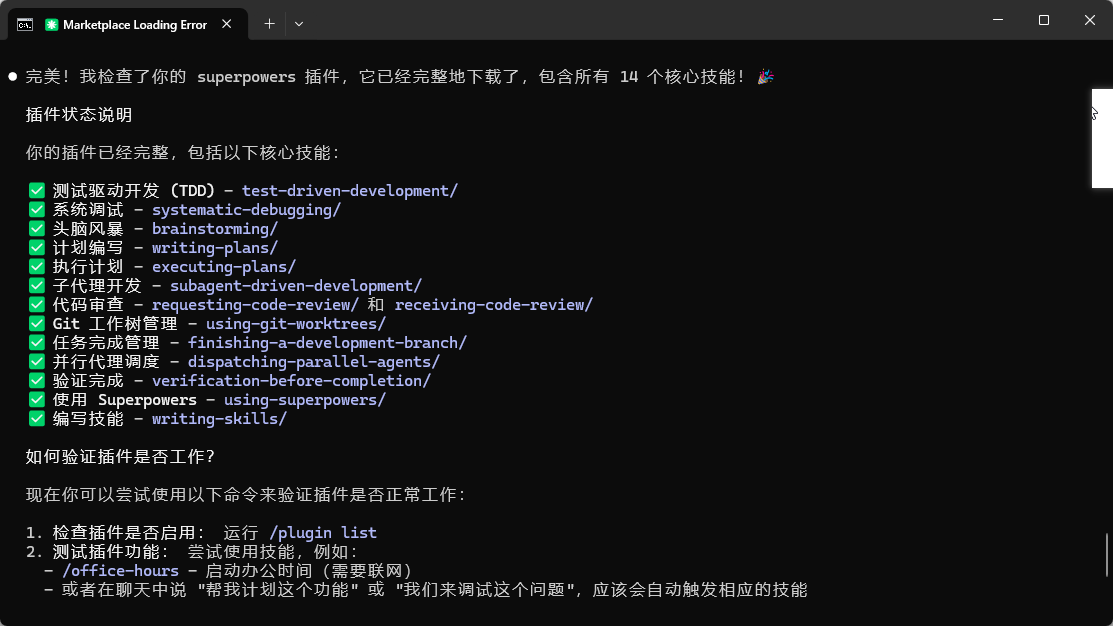Click the test-driven-development/ path
This screenshot has height=626, width=1113.
click(350, 191)
